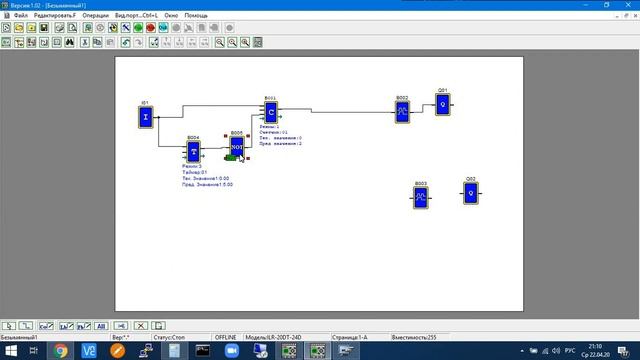This screenshot has height=360, width=640.
Task: Create a new document via toolbar
Action: [x=6, y=28]
